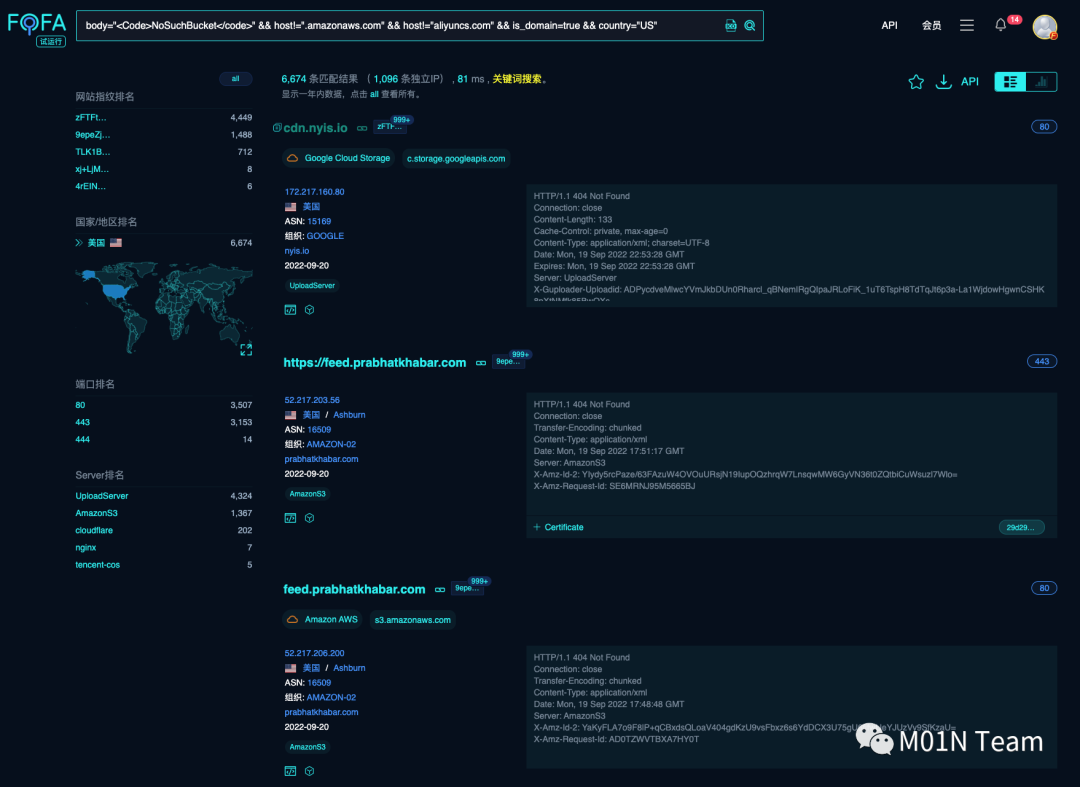Screen dimensions: 1080x787
Task: Switch to chart statistics view
Action: [1041, 82]
